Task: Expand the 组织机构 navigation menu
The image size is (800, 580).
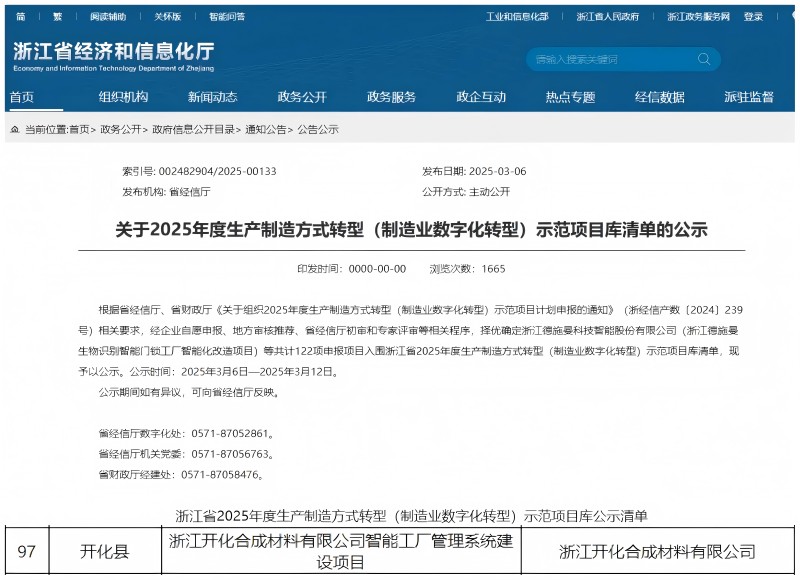Action: pyautogui.click(x=123, y=97)
